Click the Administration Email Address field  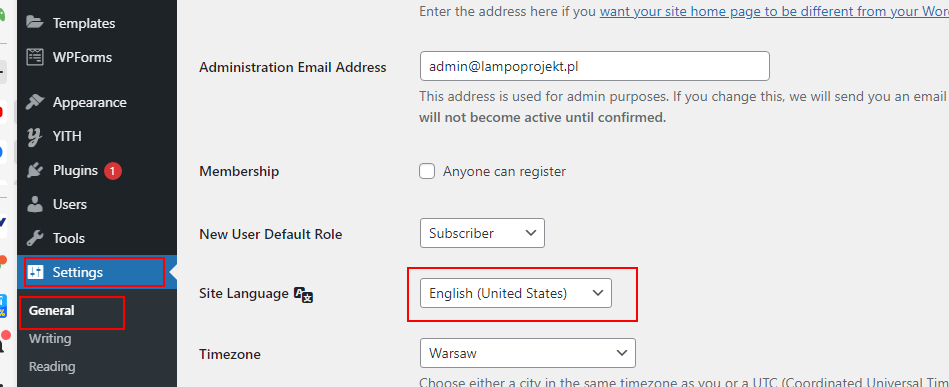[x=595, y=66]
